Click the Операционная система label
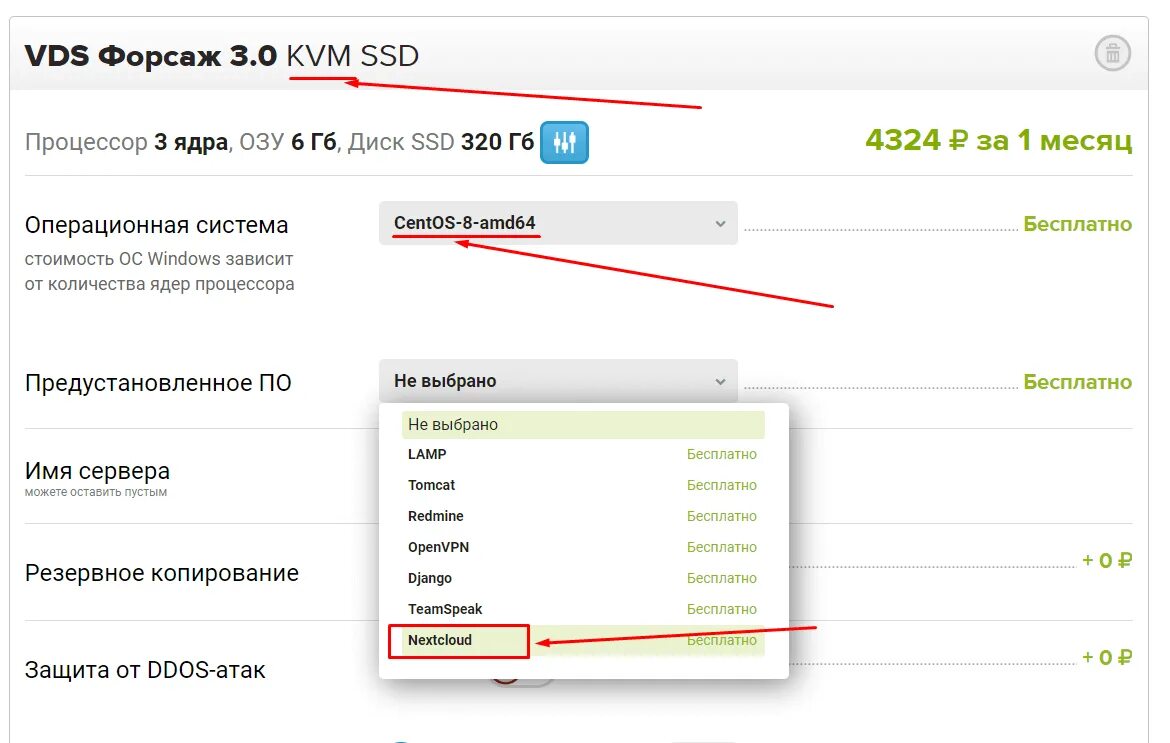 click(x=157, y=225)
